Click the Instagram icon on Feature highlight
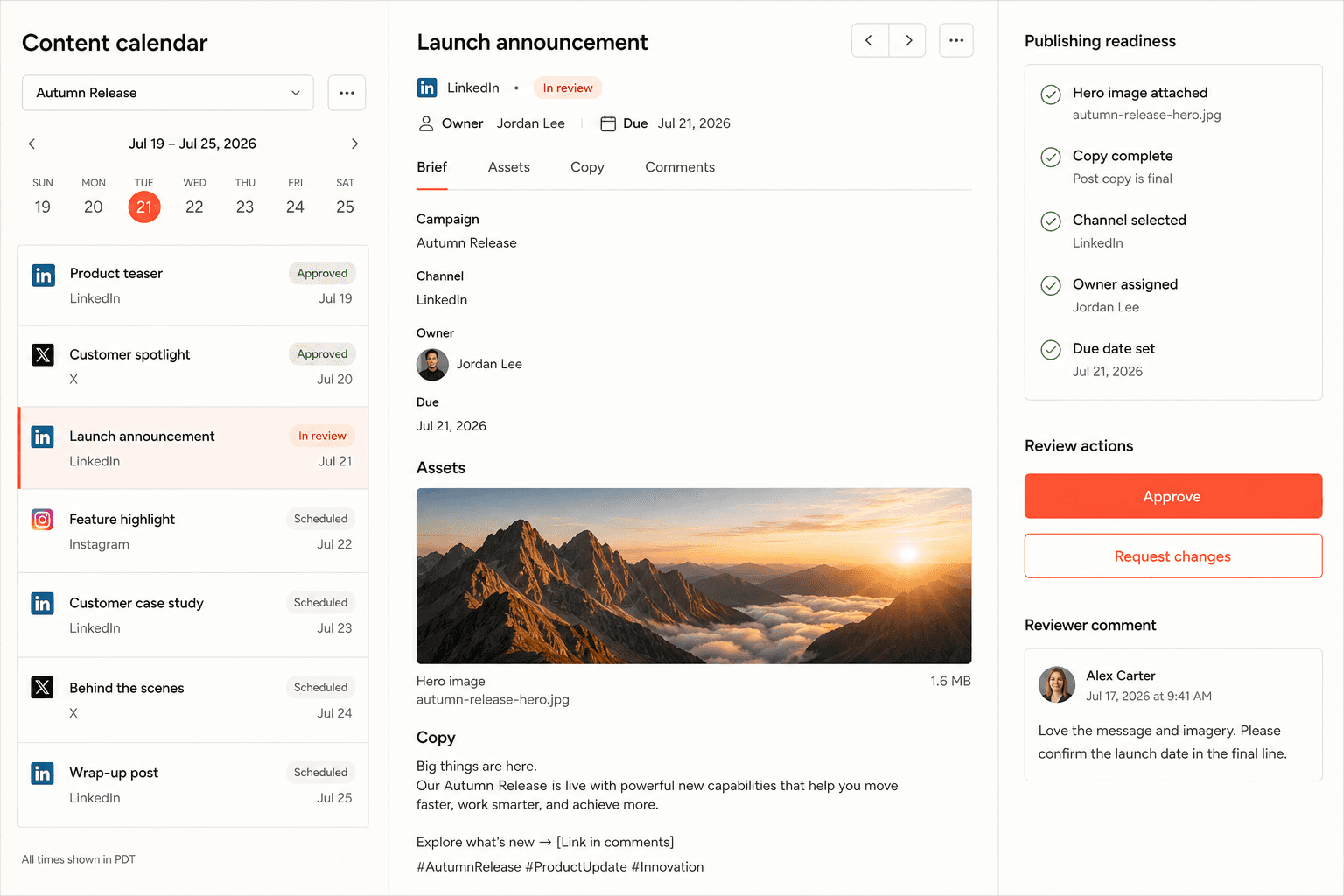This screenshot has height=896, width=1344. click(43, 520)
